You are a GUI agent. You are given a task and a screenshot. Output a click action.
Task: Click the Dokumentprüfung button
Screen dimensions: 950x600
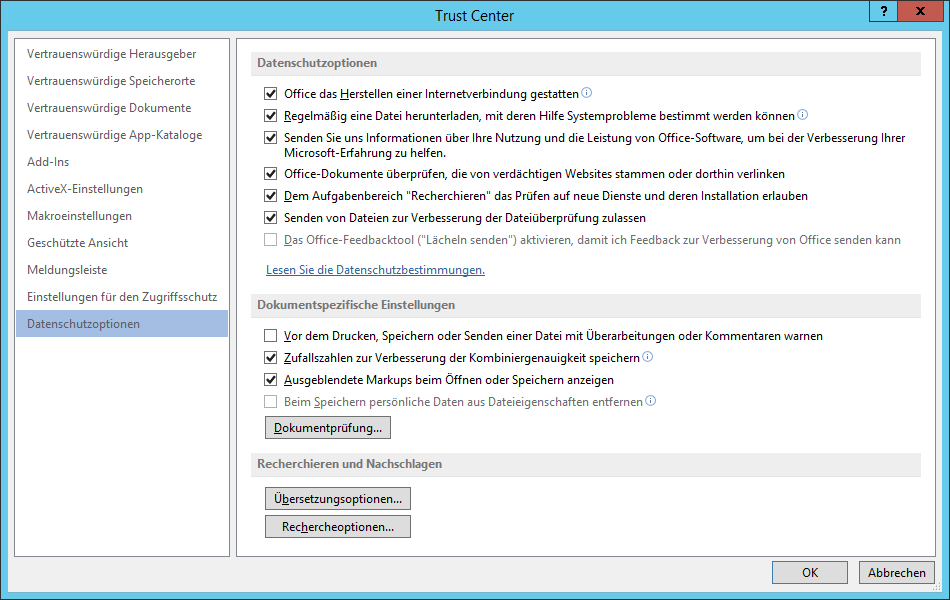pos(328,427)
